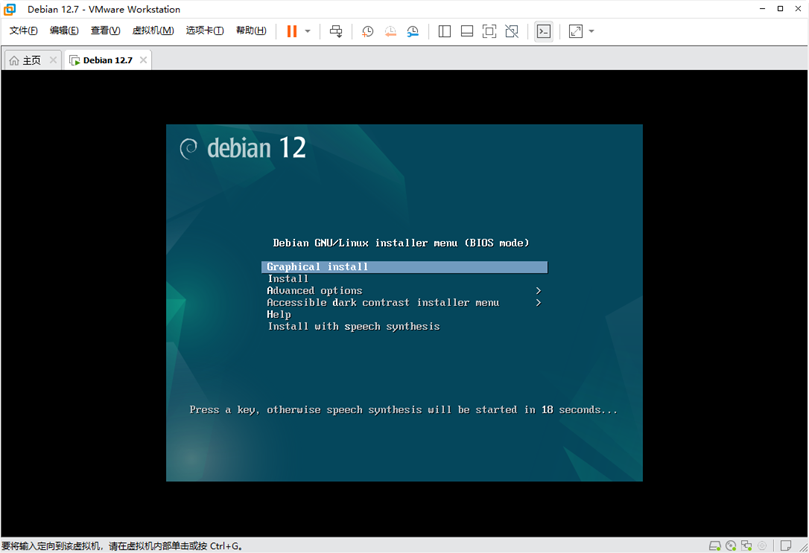Select Accessible dark contrast installer menu
This screenshot has height=553, width=809.
tap(404, 302)
